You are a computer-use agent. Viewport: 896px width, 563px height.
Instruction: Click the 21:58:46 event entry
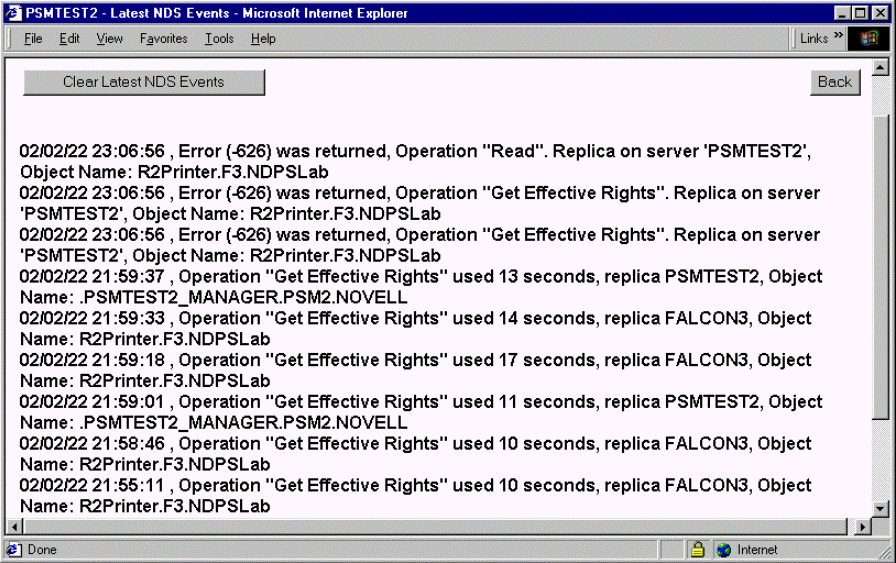[x=415, y=454]
